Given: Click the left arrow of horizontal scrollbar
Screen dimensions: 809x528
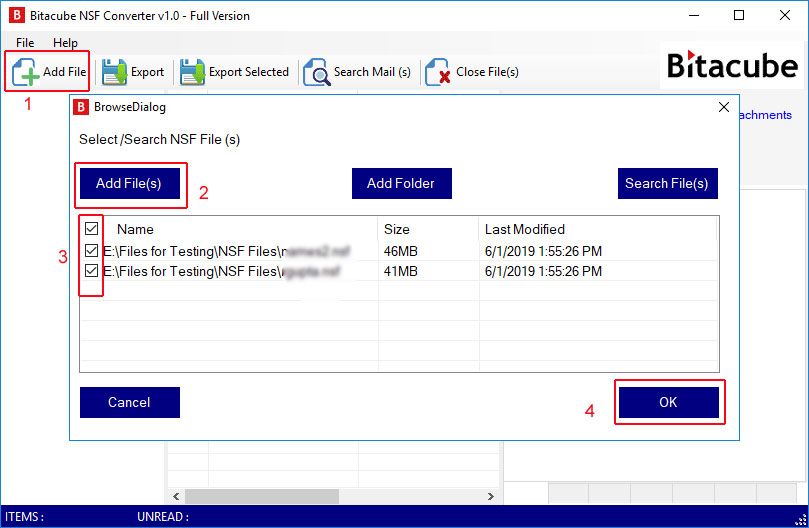Looking at the screenshot, I should tap(176, 497).
